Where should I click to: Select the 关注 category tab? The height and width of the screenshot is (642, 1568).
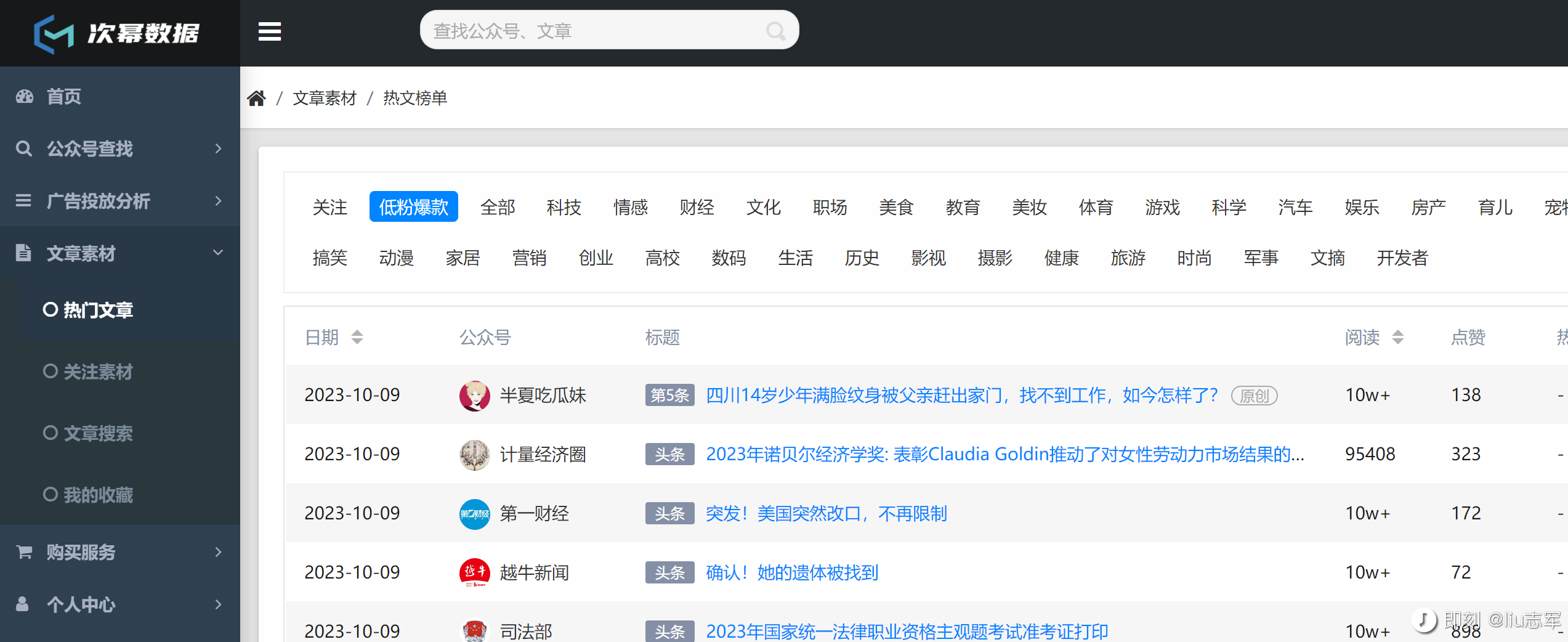pyautogui.click(x=330, y=207)
